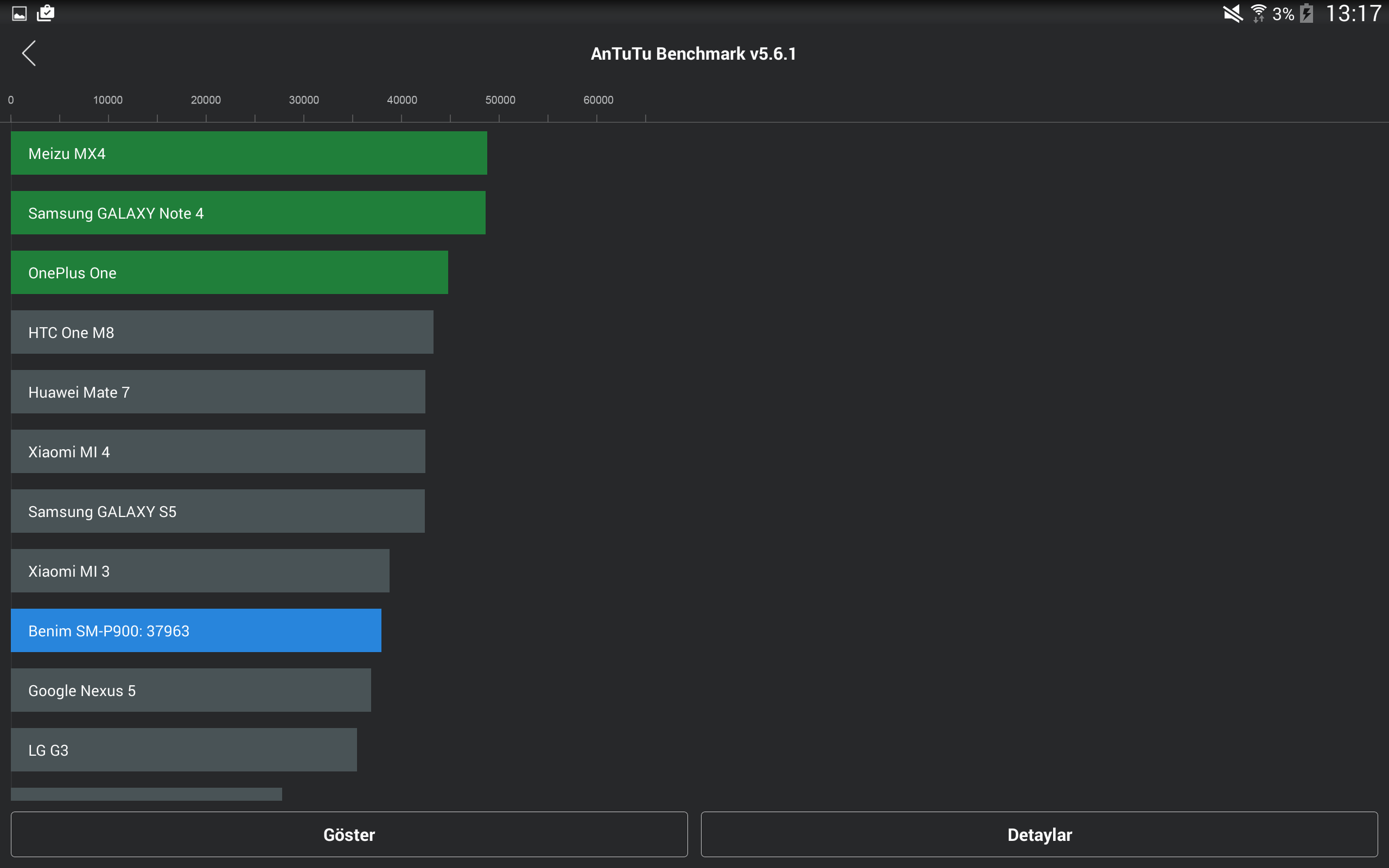
Task: Tap the gallery image notification icon
Action: click(20, 14)
